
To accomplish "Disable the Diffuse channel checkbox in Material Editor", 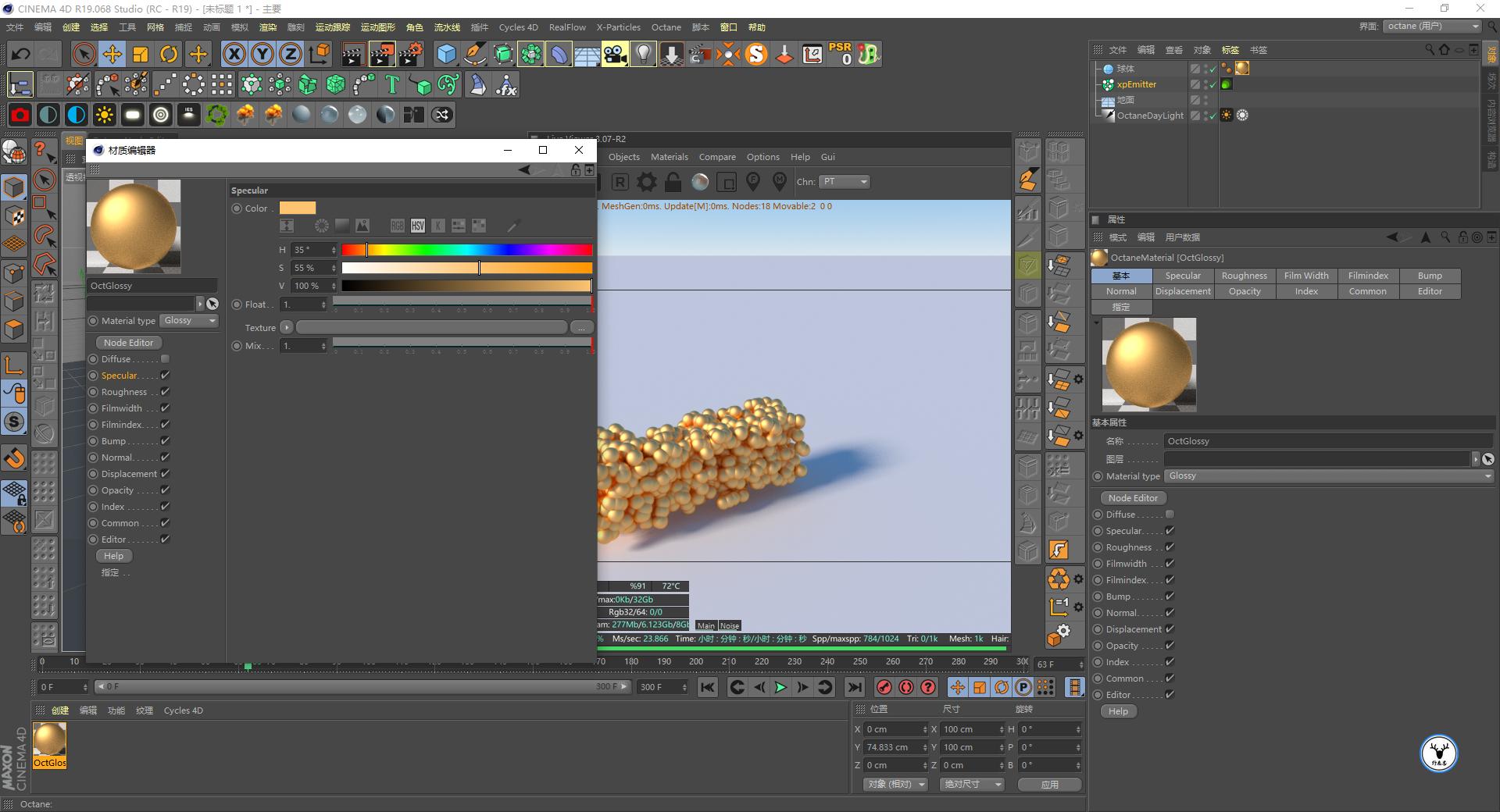I will click(164, 358).
